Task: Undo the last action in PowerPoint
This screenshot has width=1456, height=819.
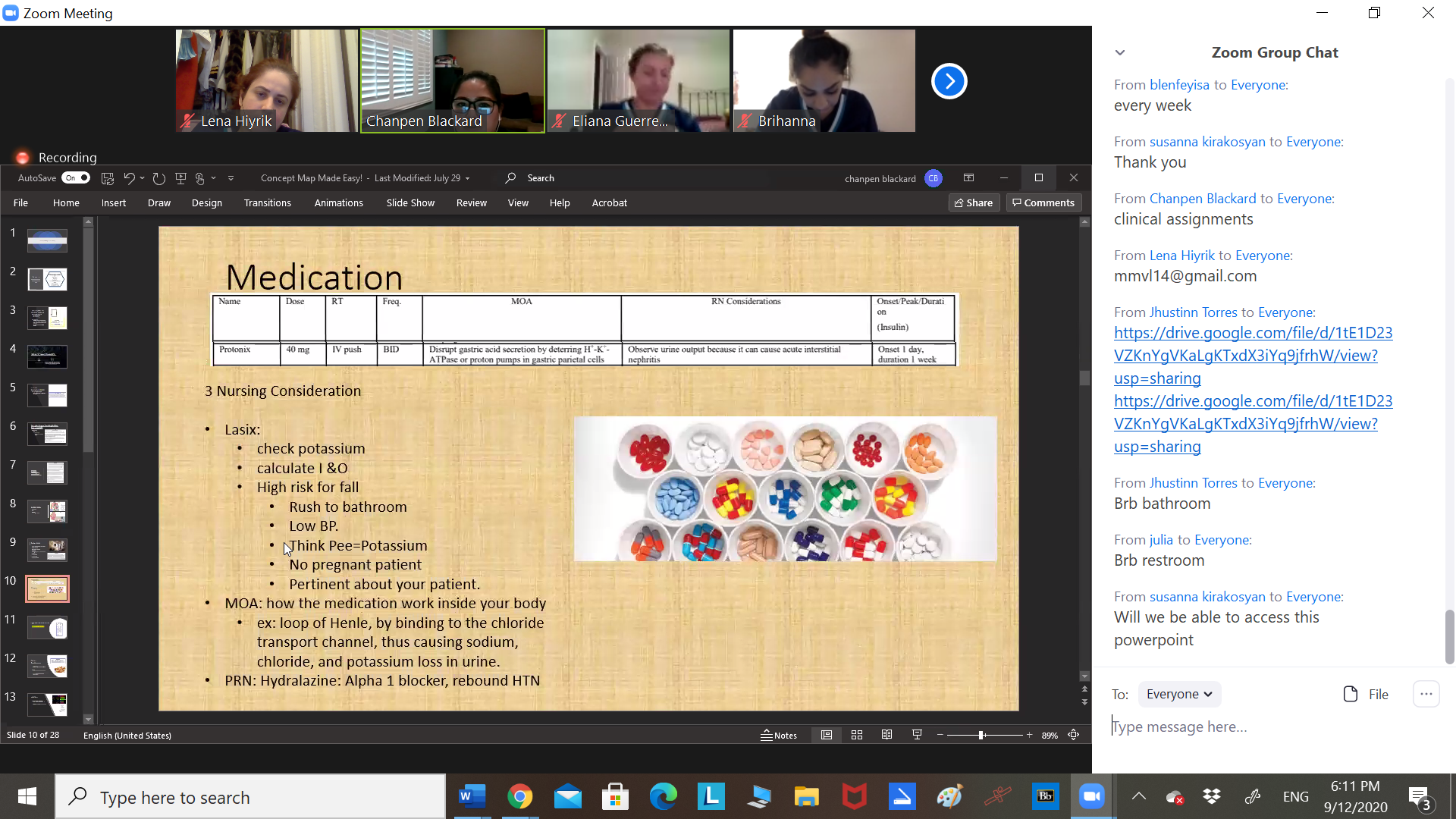Action: [129, 178]
